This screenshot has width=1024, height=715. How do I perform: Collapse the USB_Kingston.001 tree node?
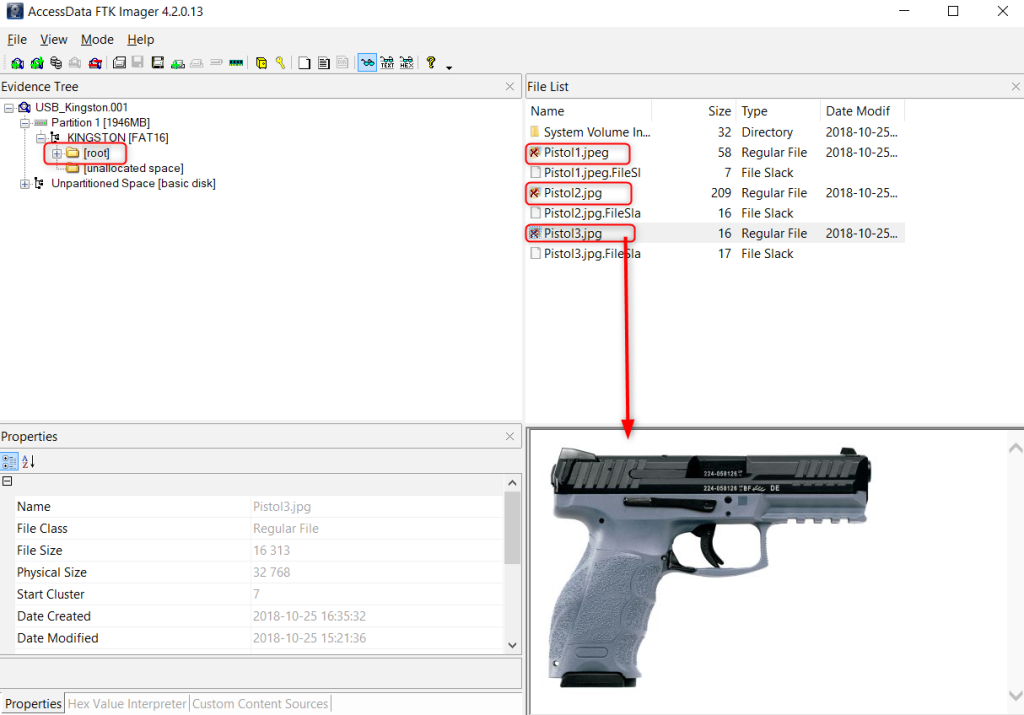coord(9,108)
